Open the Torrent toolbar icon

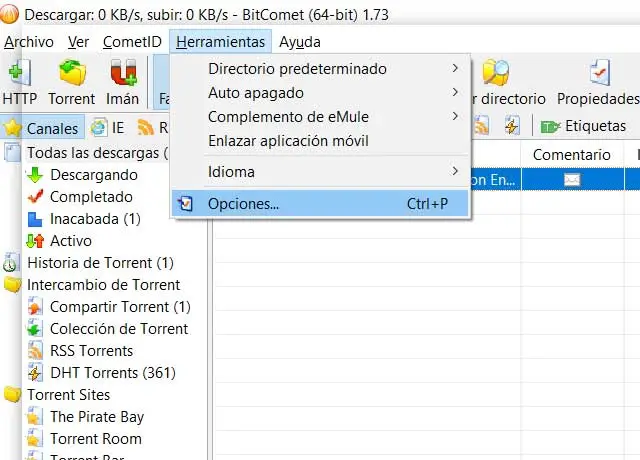tap(72, 73)
